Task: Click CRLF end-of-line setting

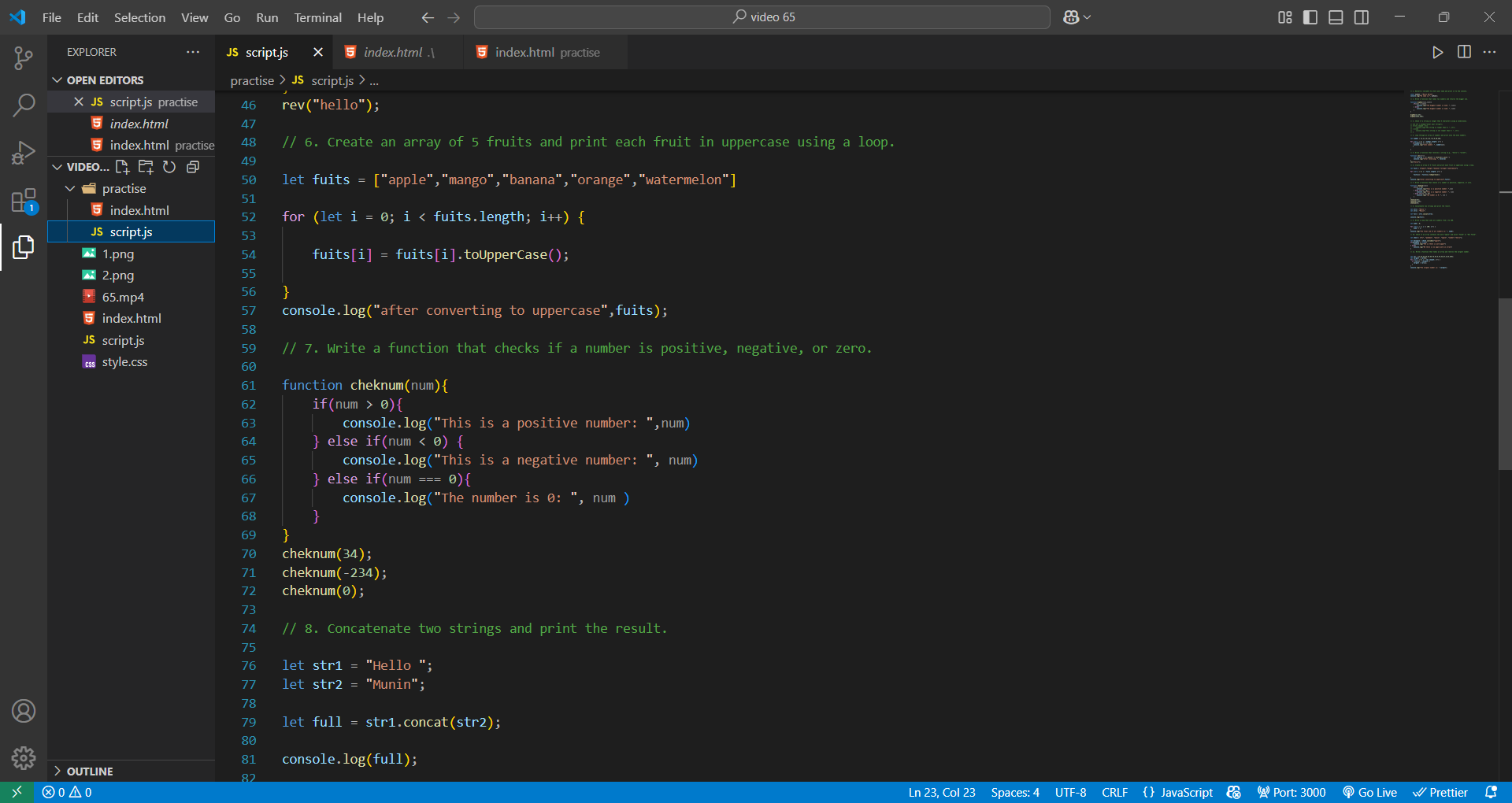Action: [1114, 792]
